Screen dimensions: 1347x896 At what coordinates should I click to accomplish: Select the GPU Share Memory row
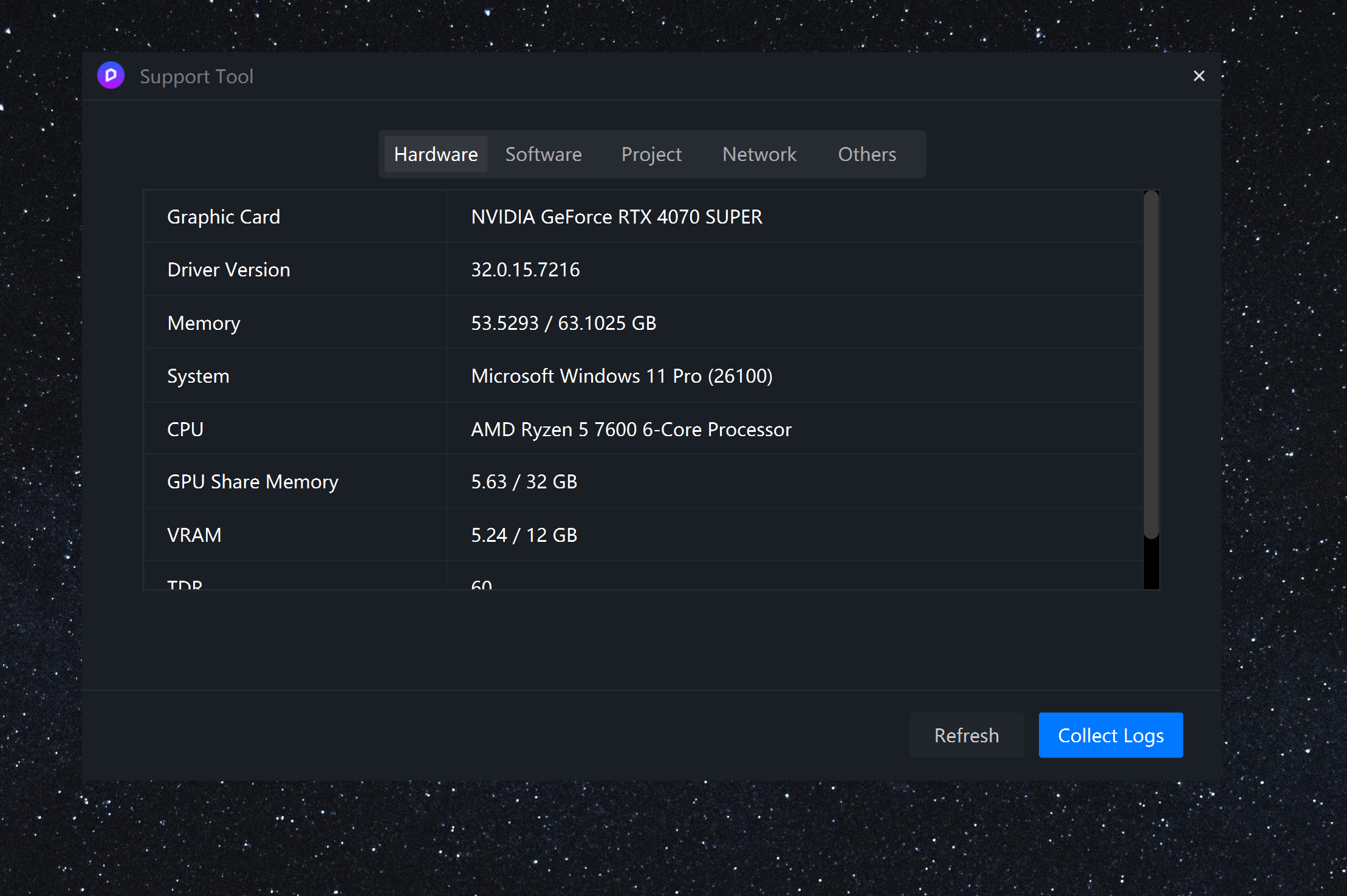[x=252, y=482]
